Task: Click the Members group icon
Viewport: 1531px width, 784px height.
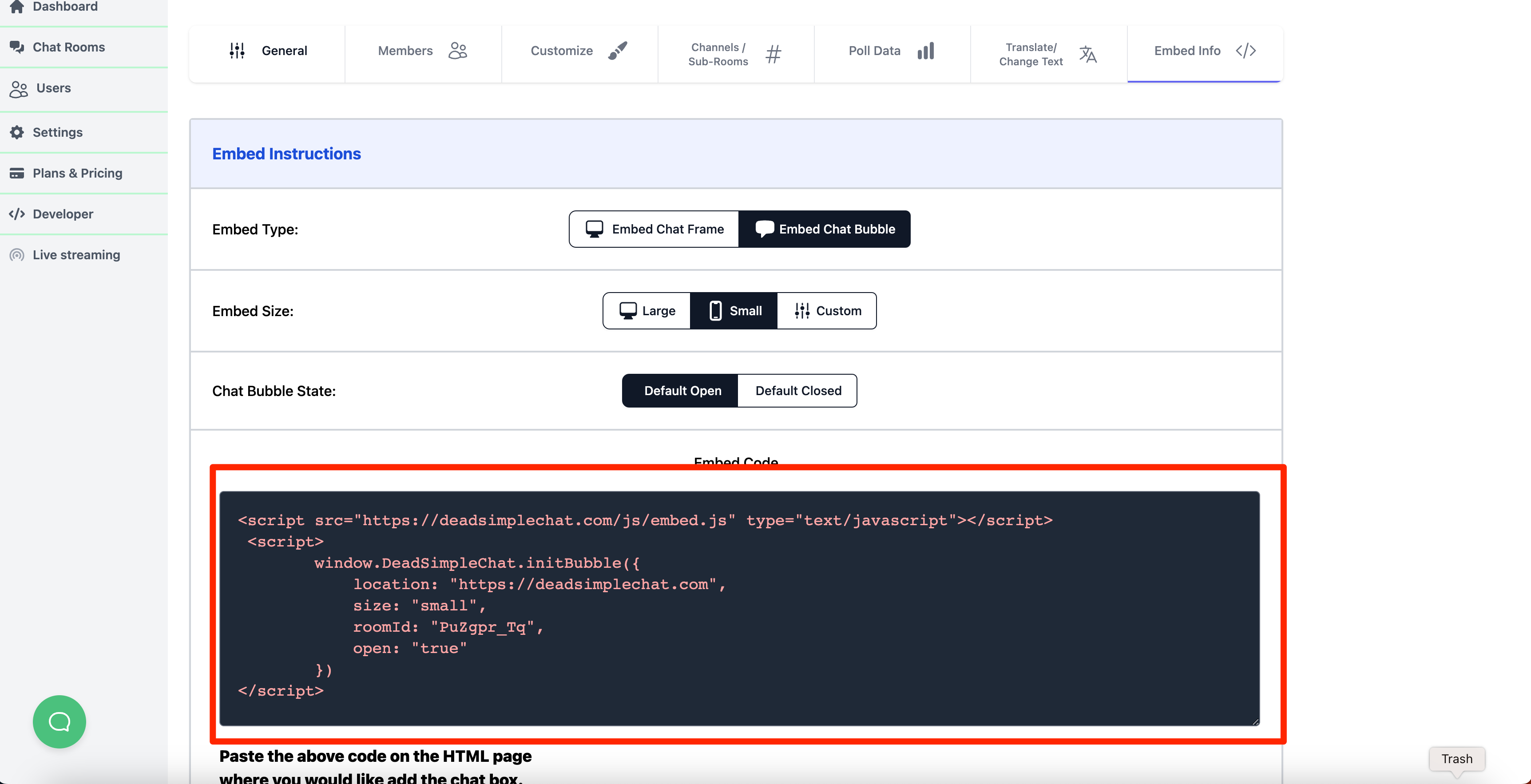Action: (458, 51)
